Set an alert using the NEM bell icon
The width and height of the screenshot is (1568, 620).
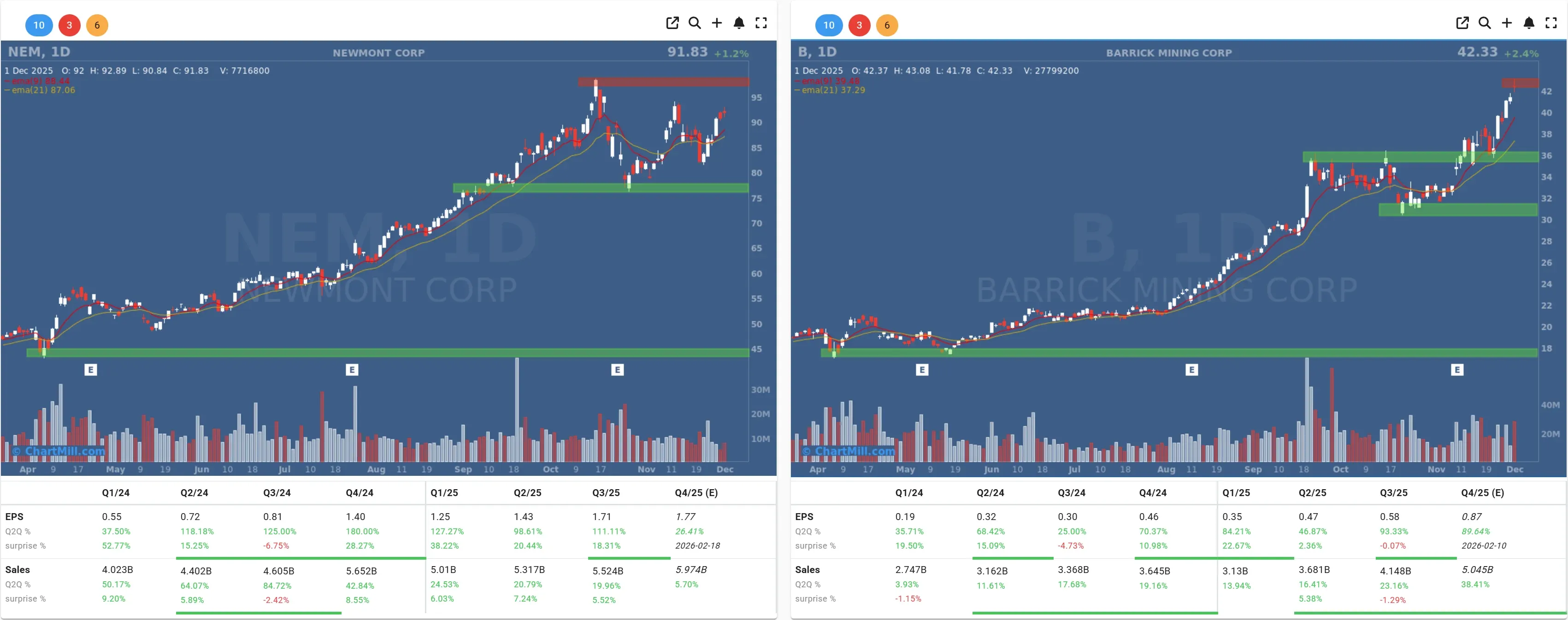coord(739,23)
